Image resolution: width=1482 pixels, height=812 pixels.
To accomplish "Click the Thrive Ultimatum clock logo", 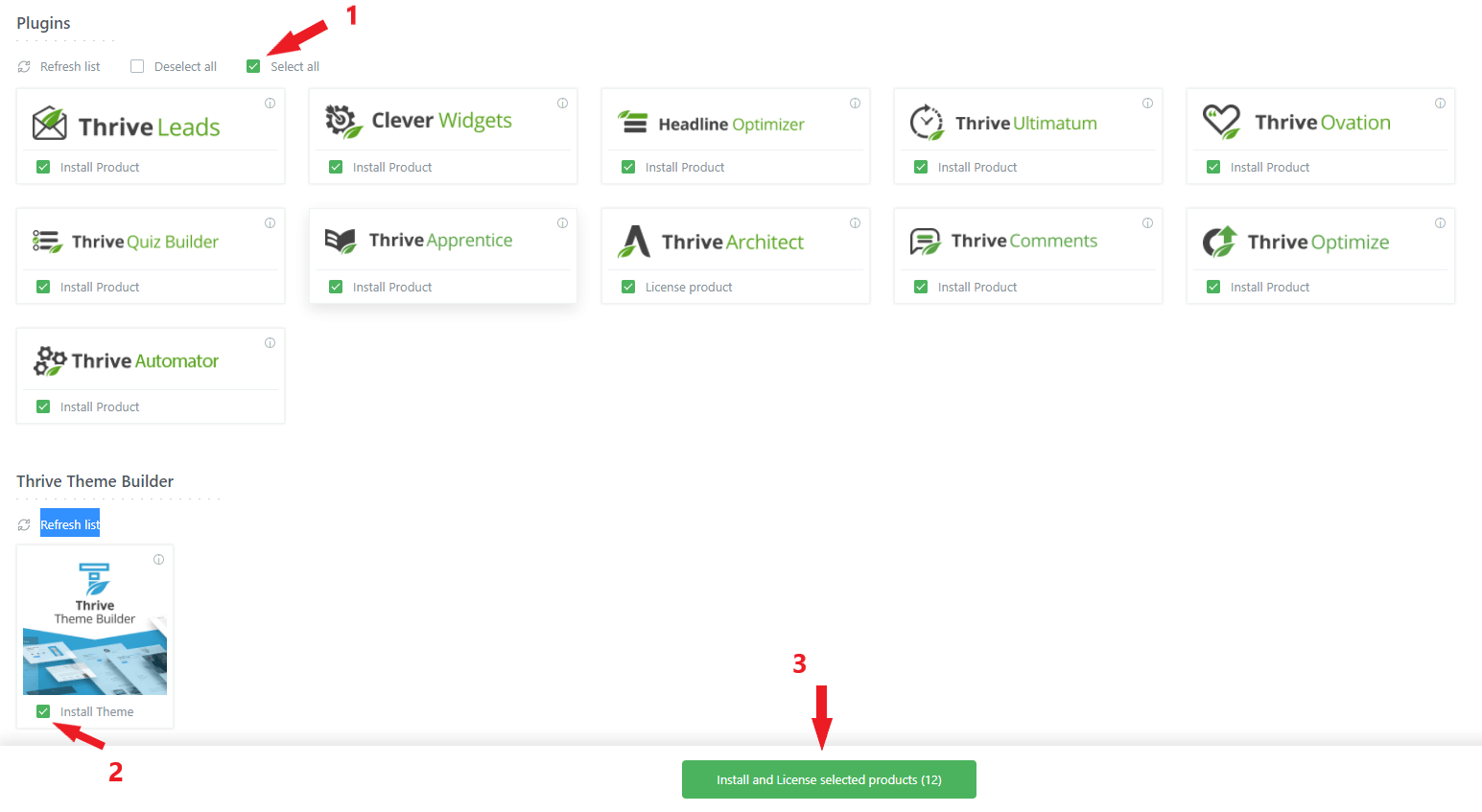I will pyautogui.click(x=927, y=123).
